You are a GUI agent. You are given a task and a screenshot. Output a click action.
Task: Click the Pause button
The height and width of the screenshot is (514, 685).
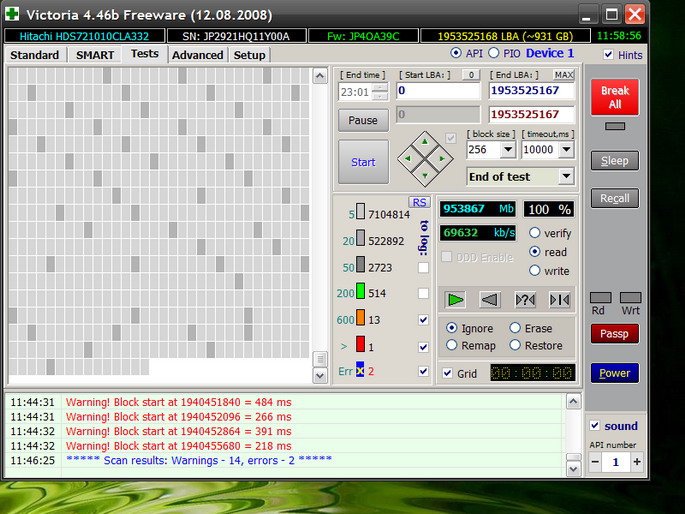[363, 120]
